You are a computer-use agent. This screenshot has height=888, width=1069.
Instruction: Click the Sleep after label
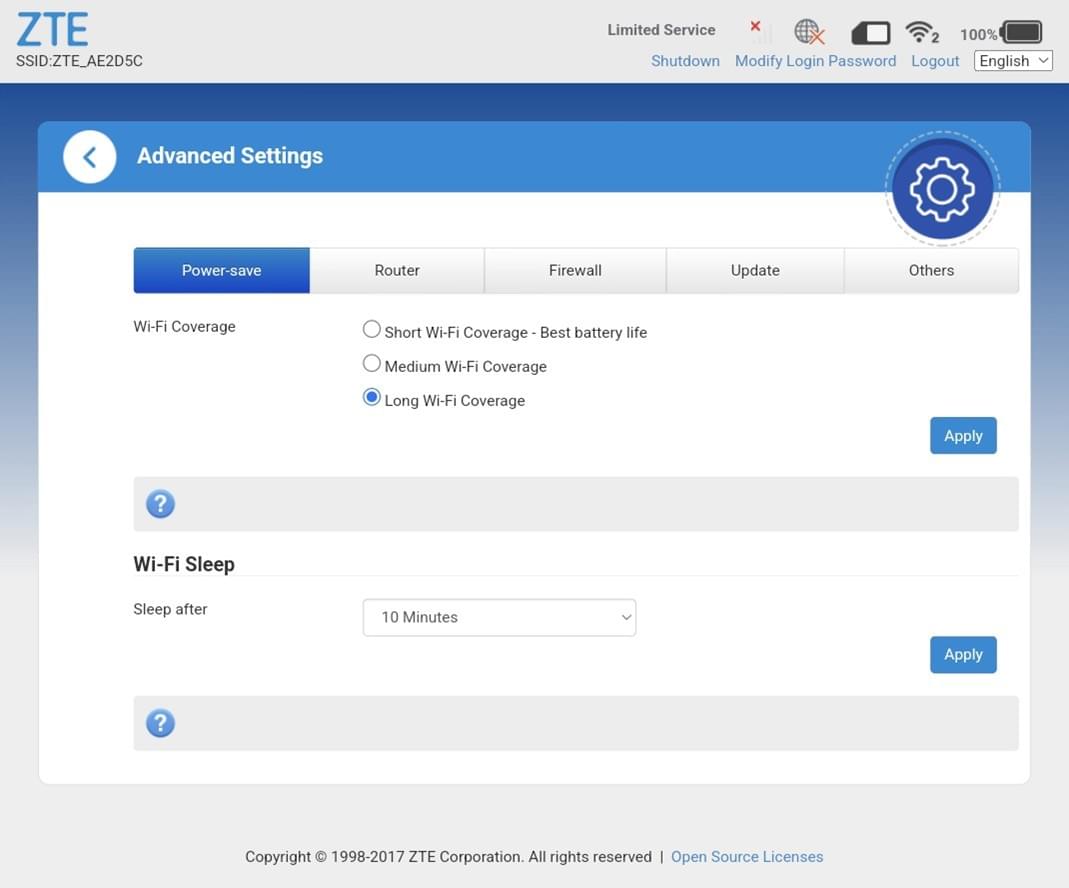click(170, 609)
